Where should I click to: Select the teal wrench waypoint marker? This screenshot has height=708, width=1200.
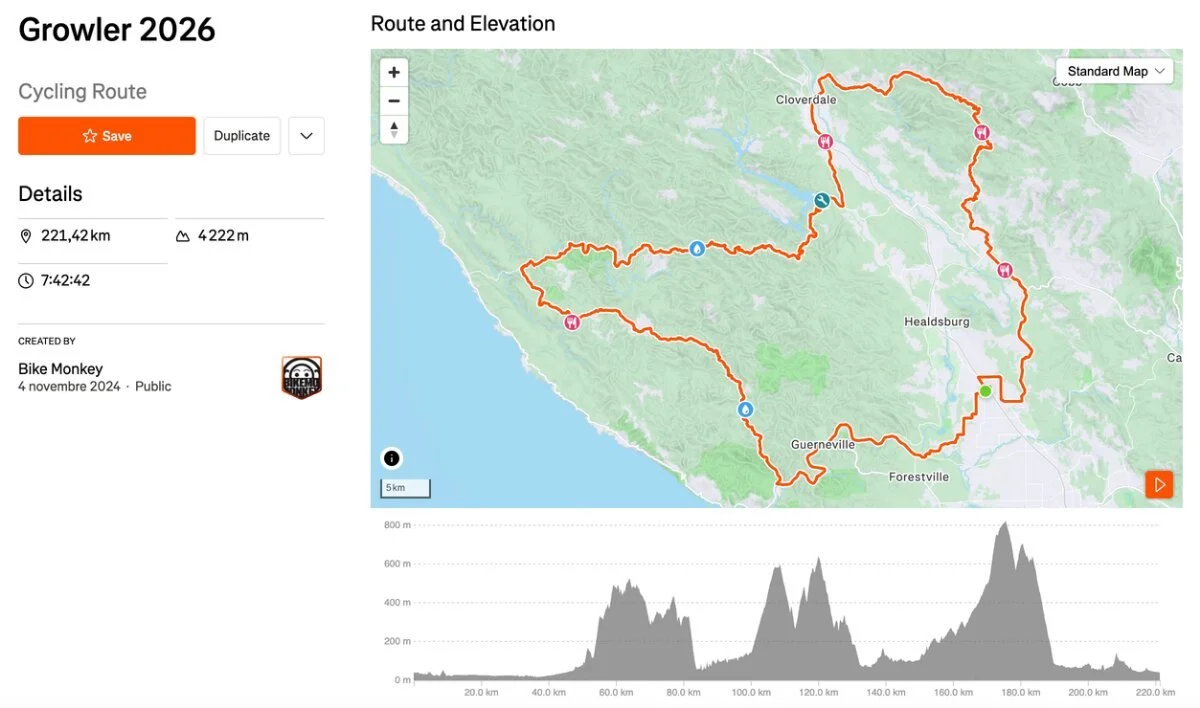(x=821, y=201)
